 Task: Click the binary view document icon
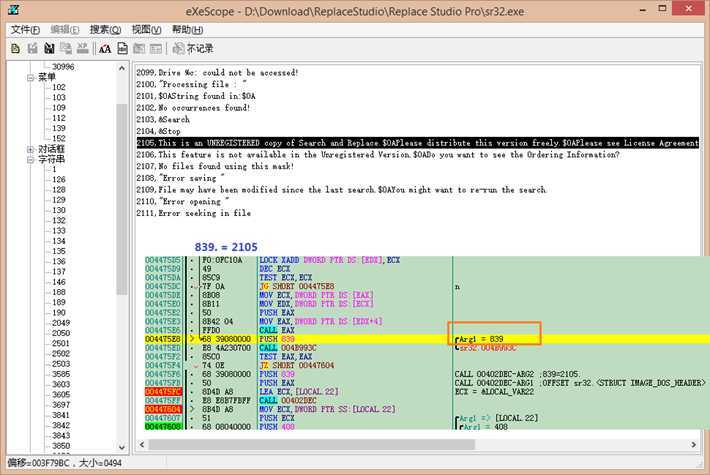122,48
